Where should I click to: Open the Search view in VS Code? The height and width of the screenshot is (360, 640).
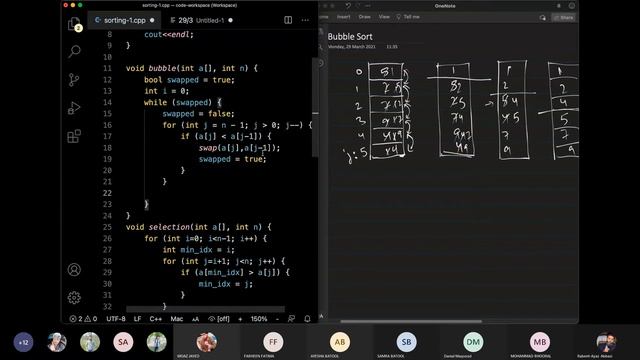pos(74,51)
